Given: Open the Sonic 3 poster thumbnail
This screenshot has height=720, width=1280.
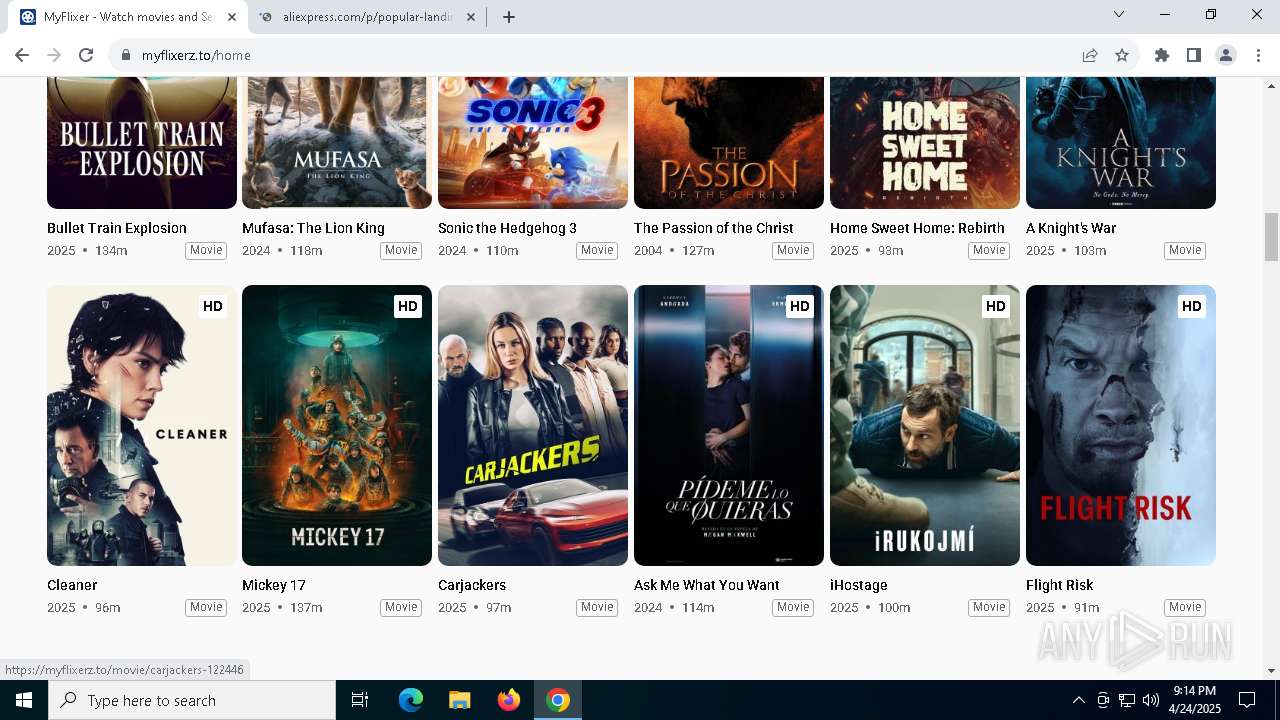Looking at the screenshot, I should click(x=533, y=142).
